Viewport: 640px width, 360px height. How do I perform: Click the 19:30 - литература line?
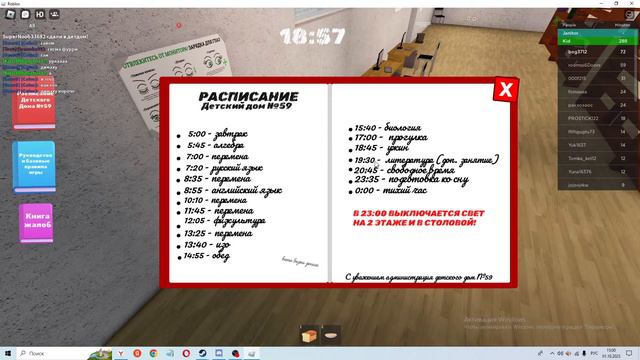(426, 160)
